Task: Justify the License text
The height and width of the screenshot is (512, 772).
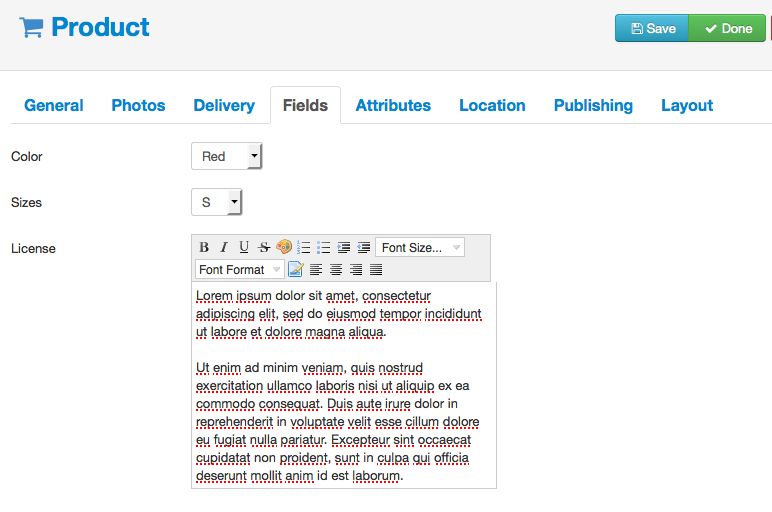Action: [x=376, y=270]
